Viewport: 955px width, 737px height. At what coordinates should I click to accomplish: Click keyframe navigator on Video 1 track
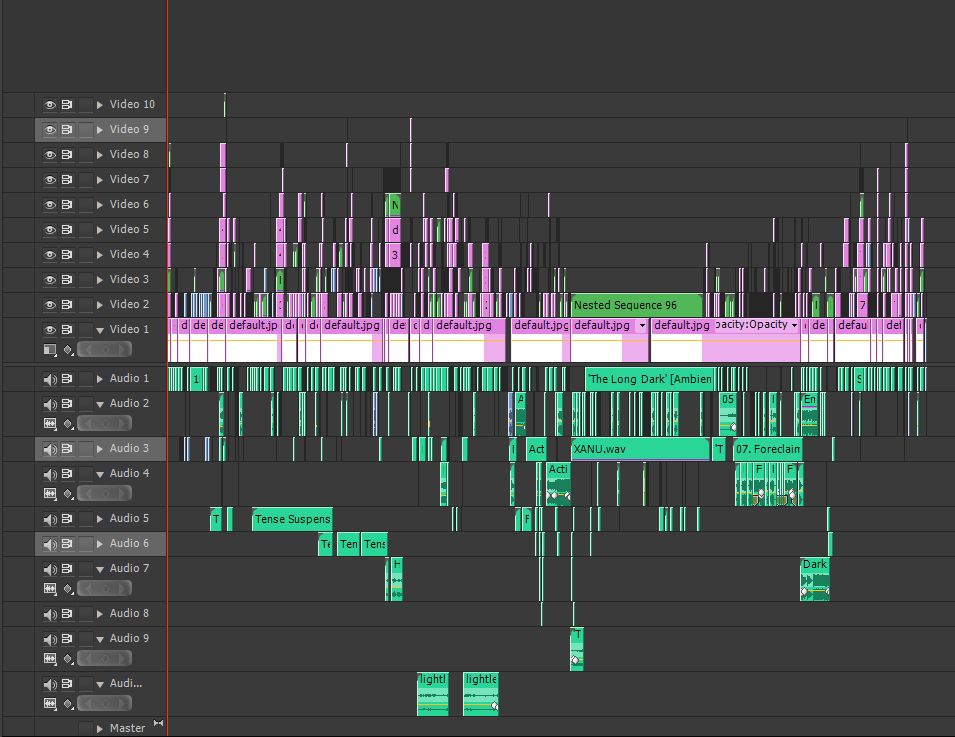(x=104, y=350)
